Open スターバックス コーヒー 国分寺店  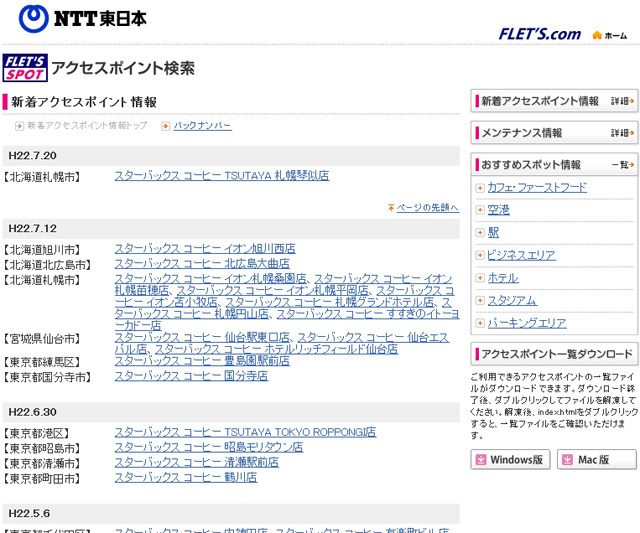(x=191, y=376)
